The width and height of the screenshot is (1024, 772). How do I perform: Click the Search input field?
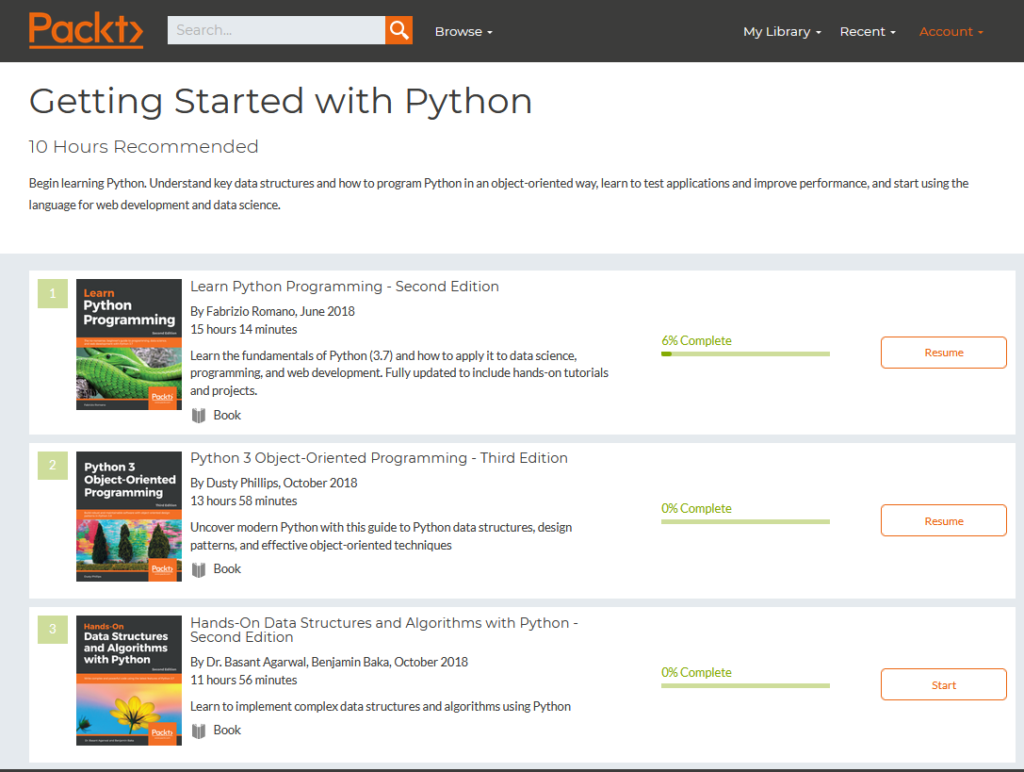[x=276, y=30]
